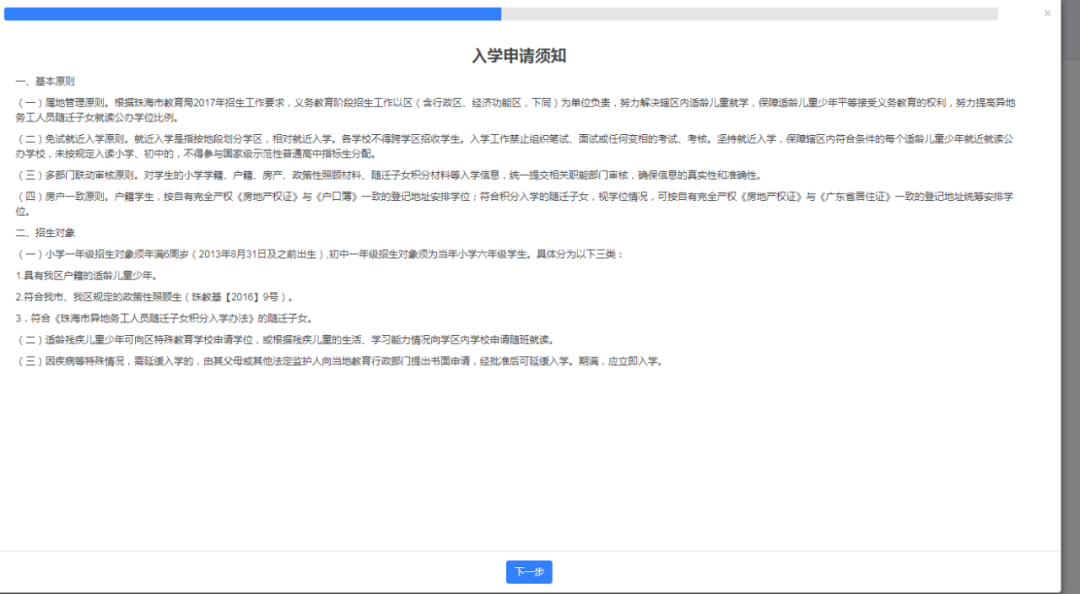Select the 一、基本原则 section heading
Image resolution: width=1080 pixels, height=594 pixels.
(45, 81)
